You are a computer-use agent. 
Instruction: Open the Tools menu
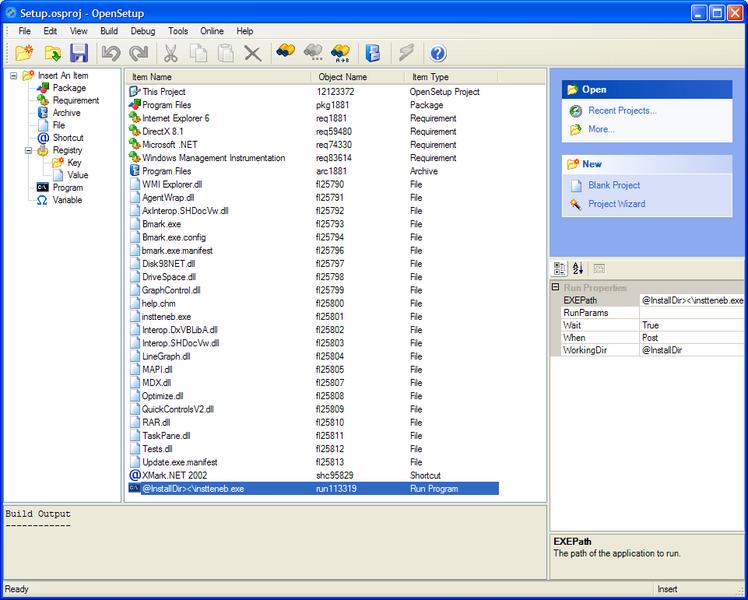tap(178, 31)
